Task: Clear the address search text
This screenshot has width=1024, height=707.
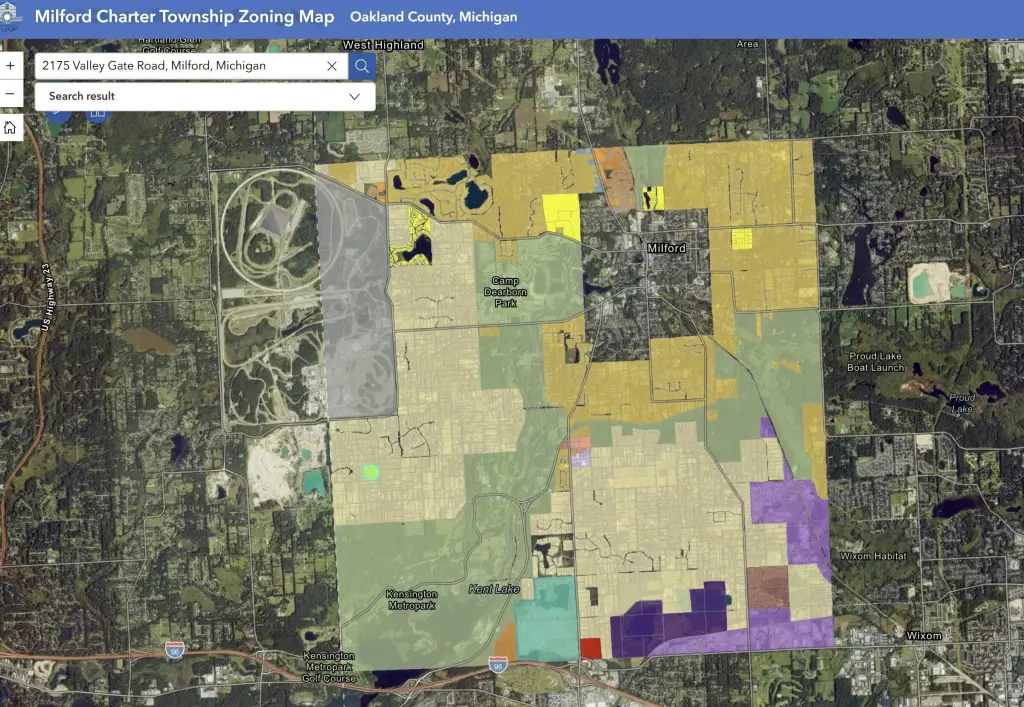Action: [332, 66]
